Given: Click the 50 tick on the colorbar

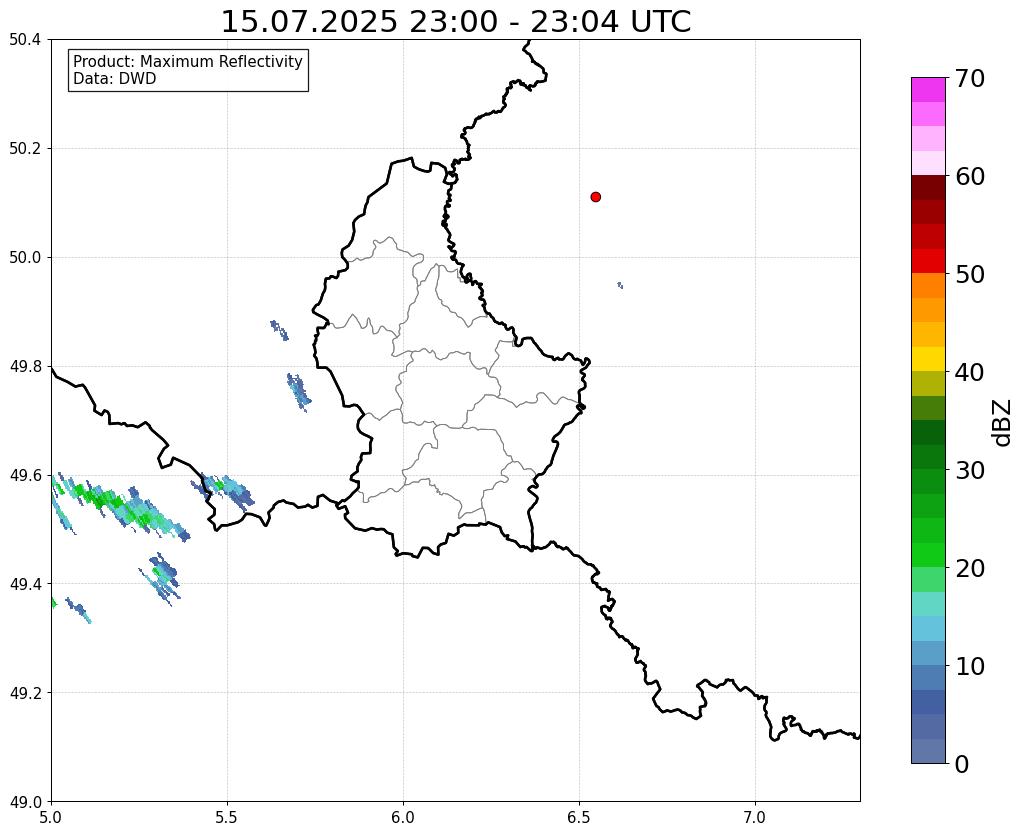Looking at the screenshot, I should 970,274.
